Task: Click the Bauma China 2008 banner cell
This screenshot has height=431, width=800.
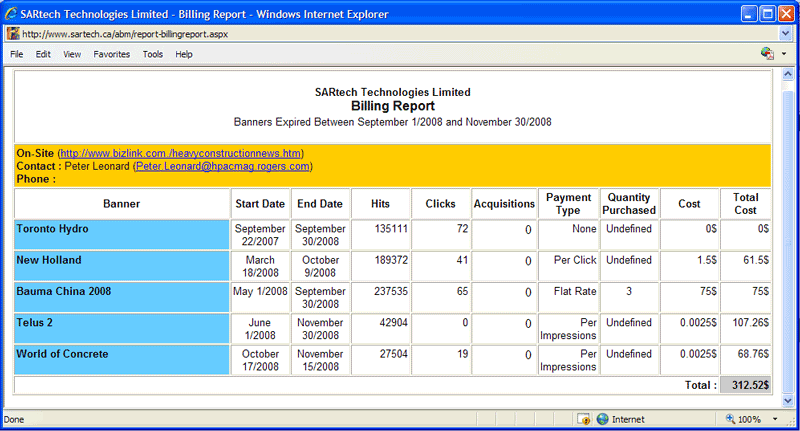Action: pos(122,297)
